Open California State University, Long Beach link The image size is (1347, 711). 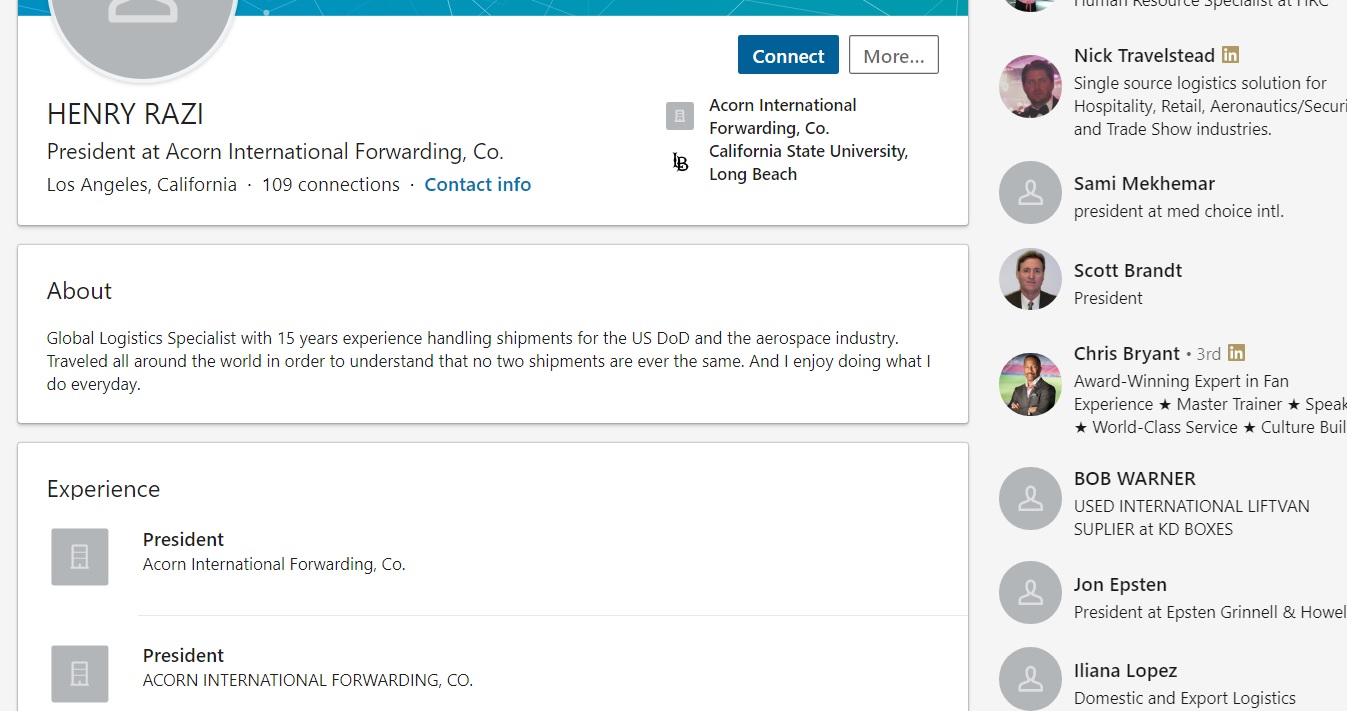coord(808,162)
